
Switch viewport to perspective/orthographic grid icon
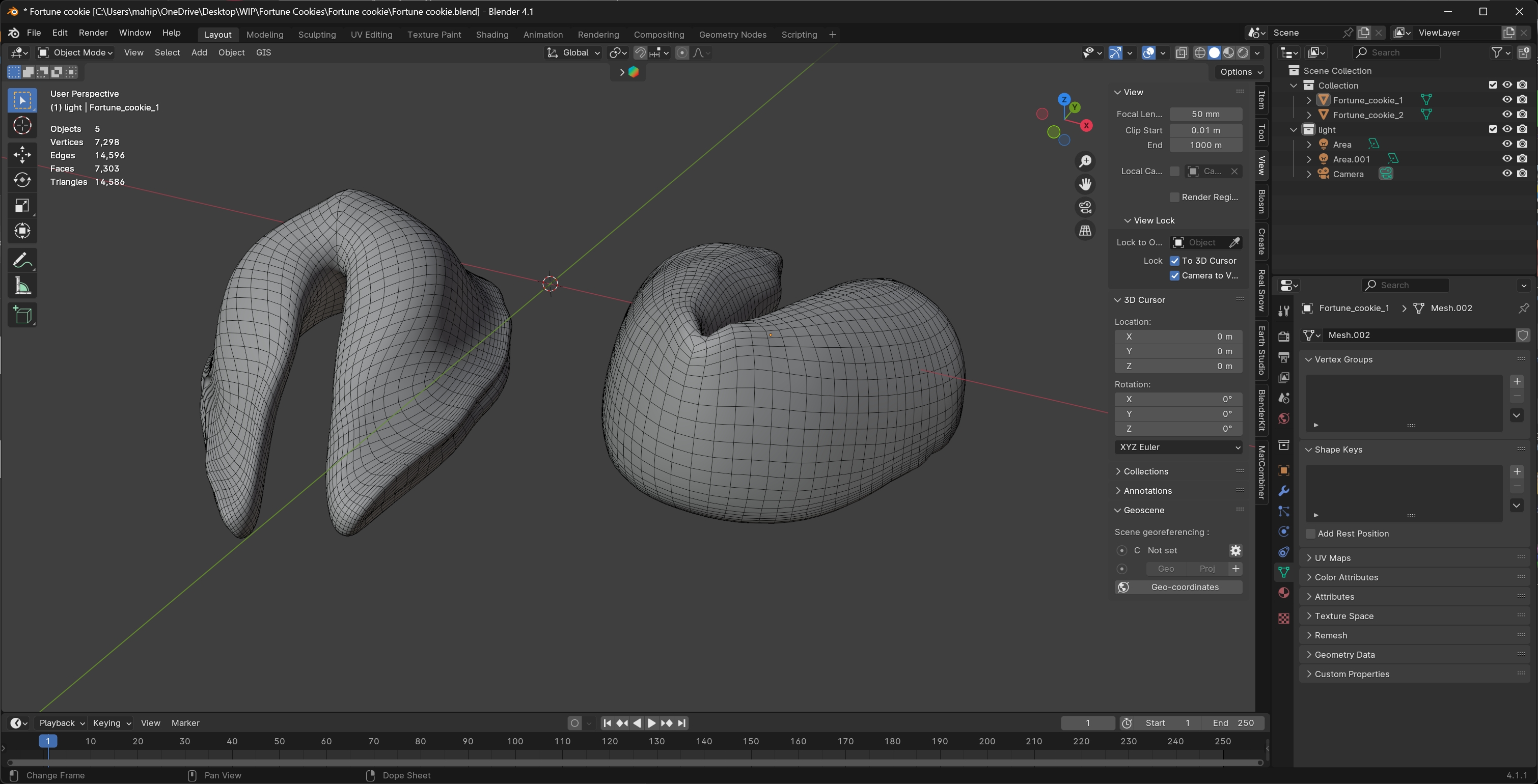click(1085, 230)
